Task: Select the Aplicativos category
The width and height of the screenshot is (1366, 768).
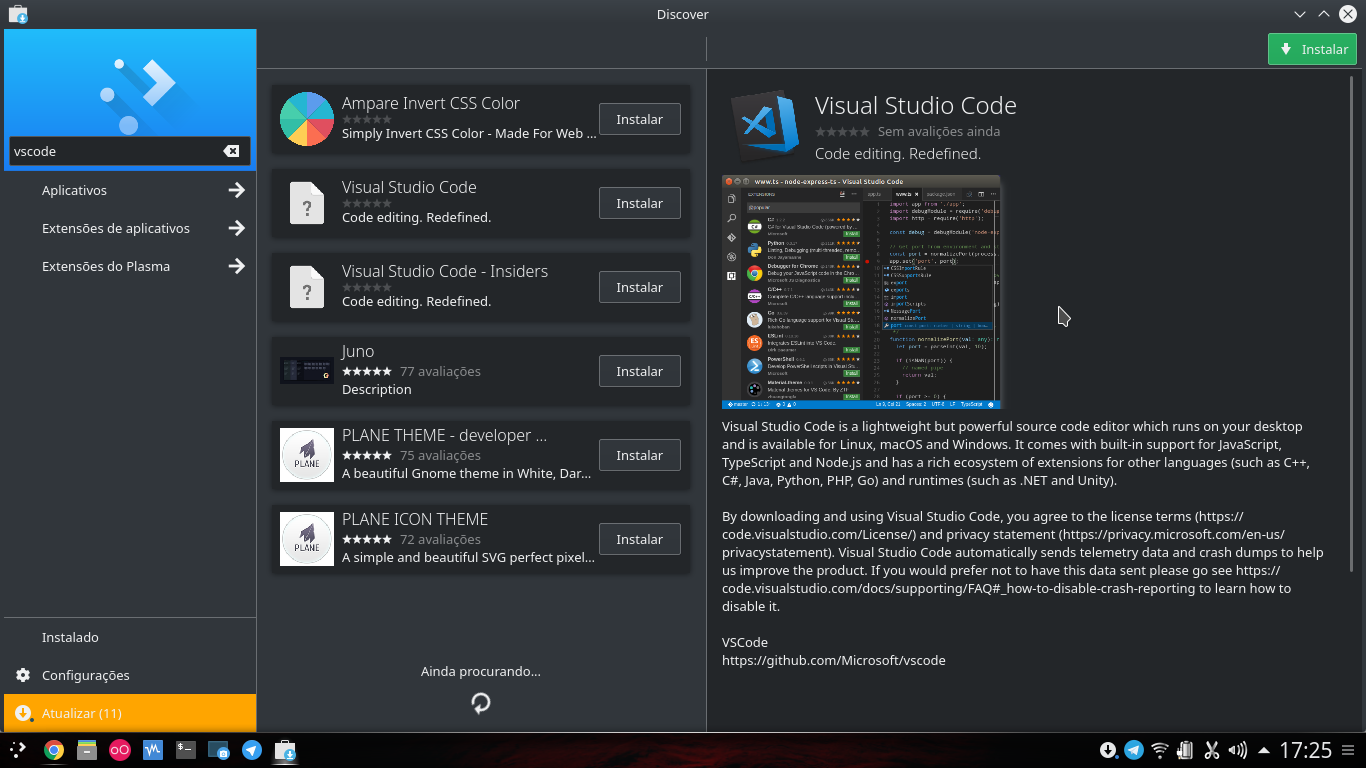Action: pos(130,190)
